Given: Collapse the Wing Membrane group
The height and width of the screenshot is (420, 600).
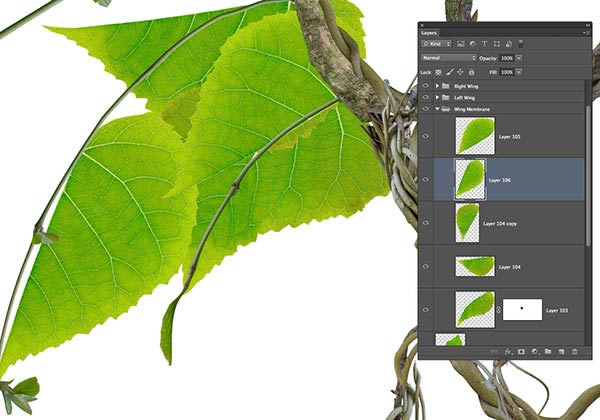Looking at the screenshot, I should (x=437, y=109).
